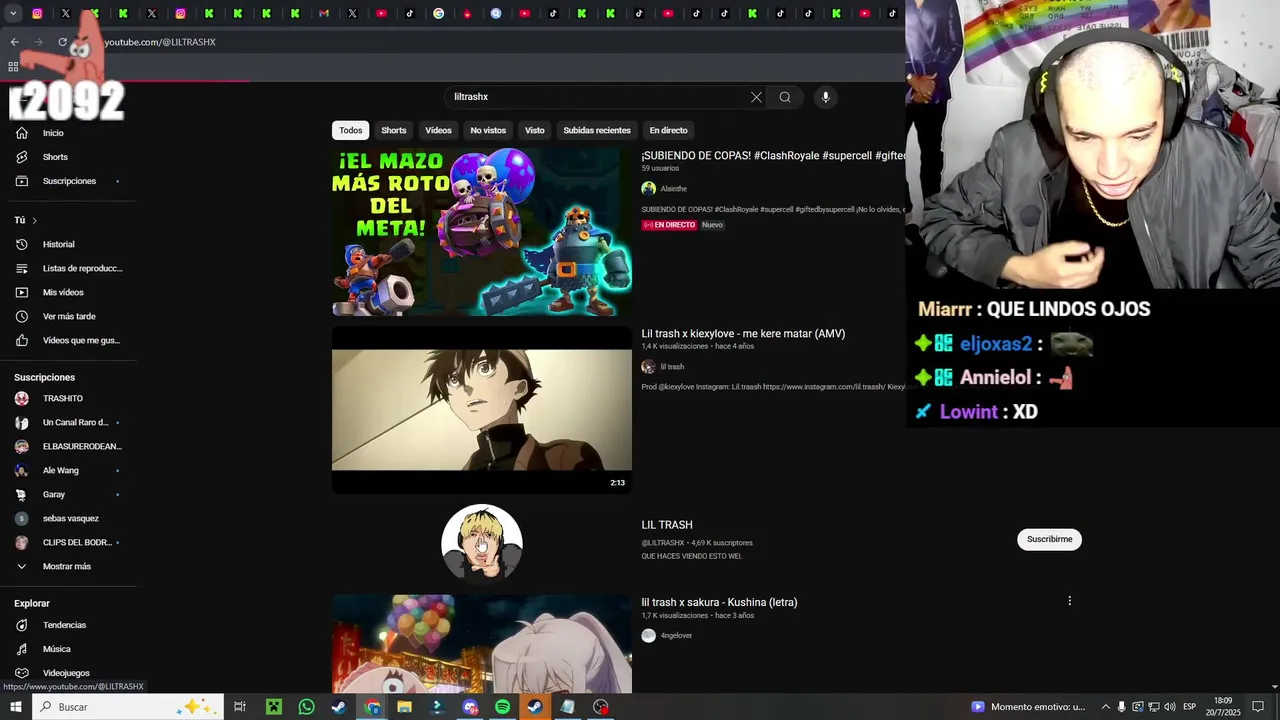Open the Gmail browser tab
This screenshot has height=720, width=1280.
click(x=324, y=14)
